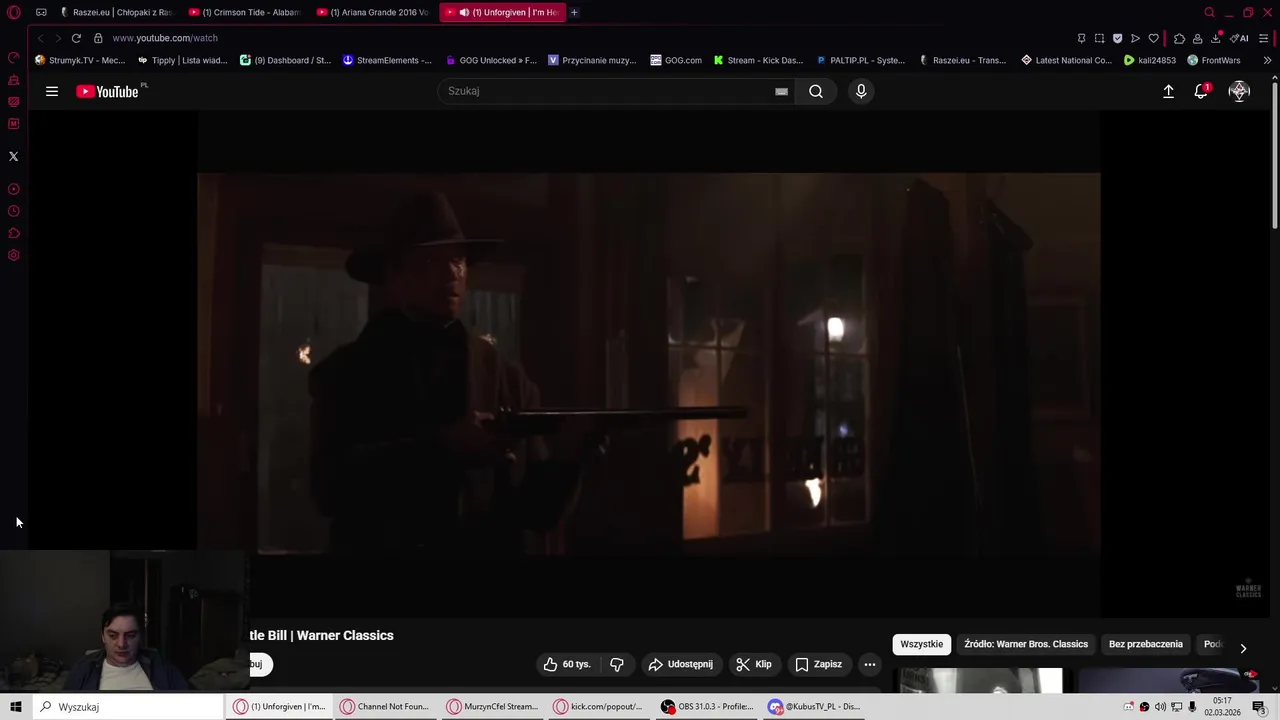The image size is (1280, 720).
Task: Switch to the Crimson Tide - Alabama tab
Action: pyautogui.click(x=245, y=12)
